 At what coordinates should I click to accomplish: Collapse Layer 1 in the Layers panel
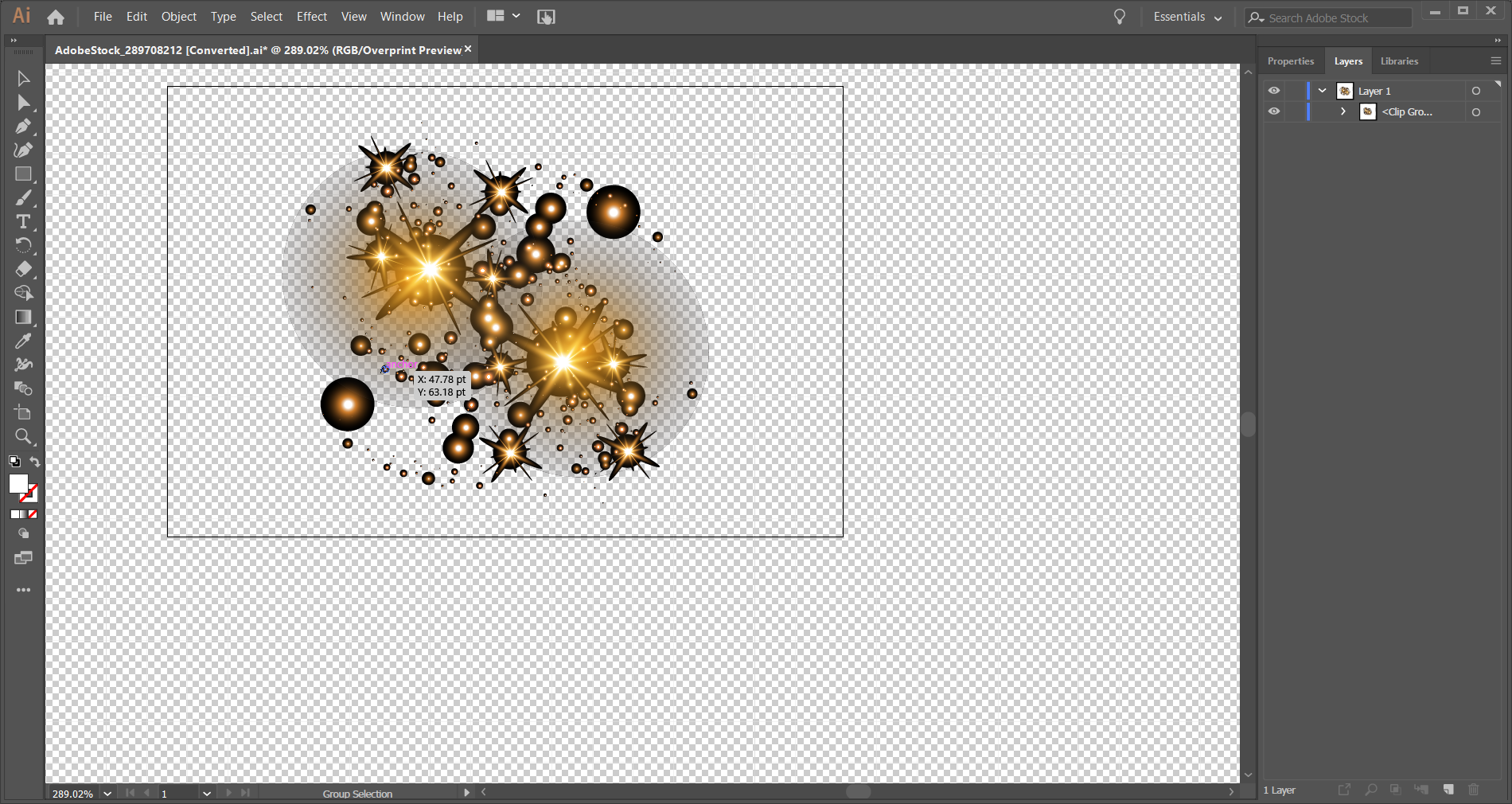(x=1322, y=91)
